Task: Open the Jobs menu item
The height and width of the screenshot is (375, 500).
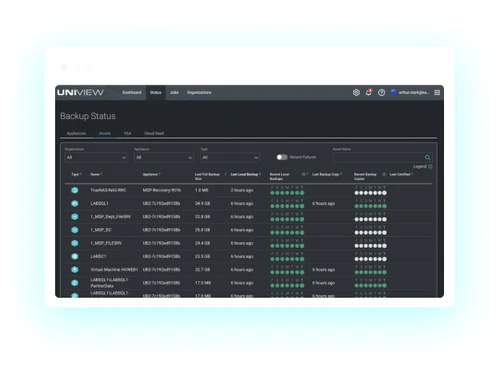Action: [x=174, y=92]
